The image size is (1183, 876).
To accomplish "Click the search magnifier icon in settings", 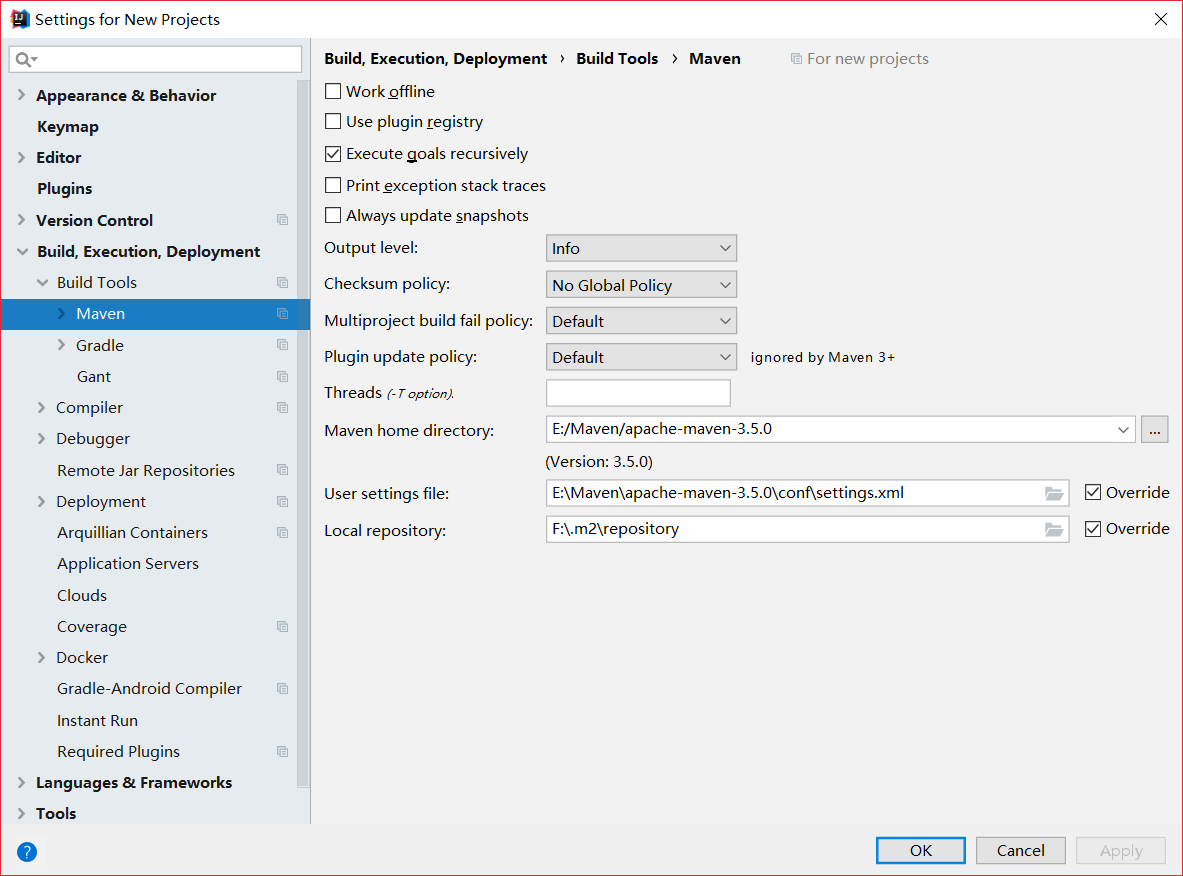I will (24, 60).
